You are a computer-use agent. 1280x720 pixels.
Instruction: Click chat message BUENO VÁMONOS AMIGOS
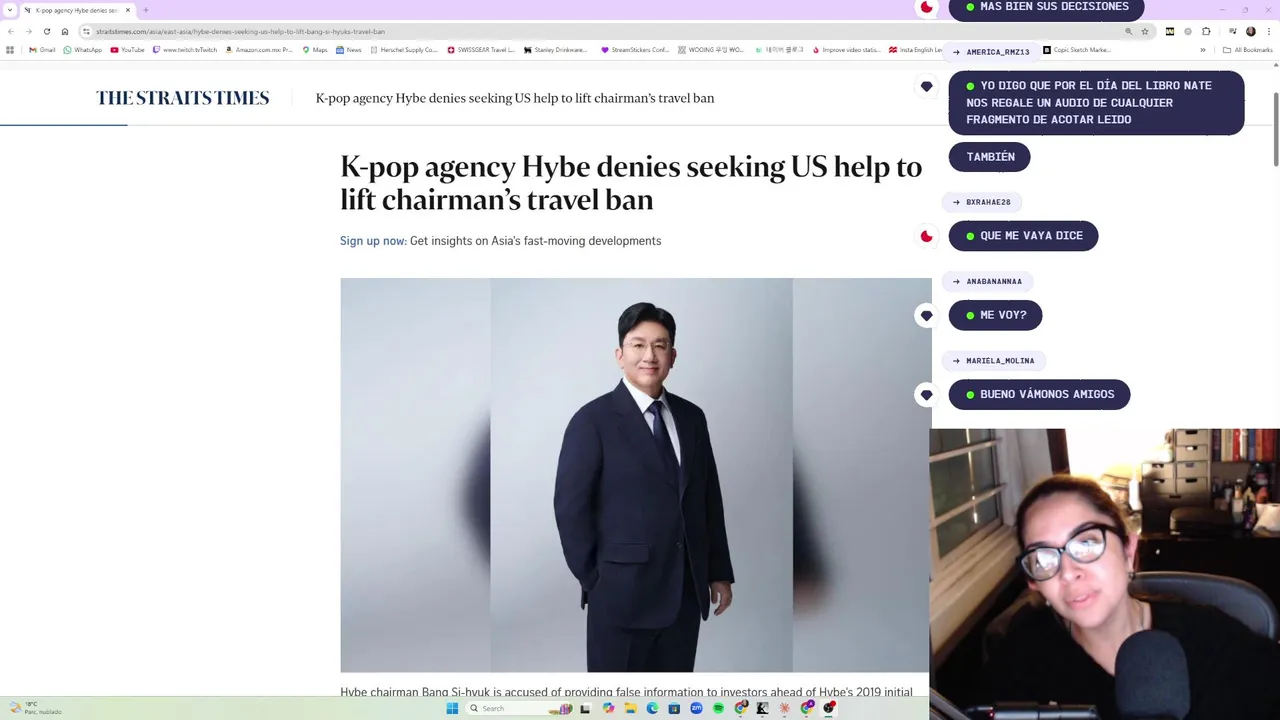[1039, 394]
